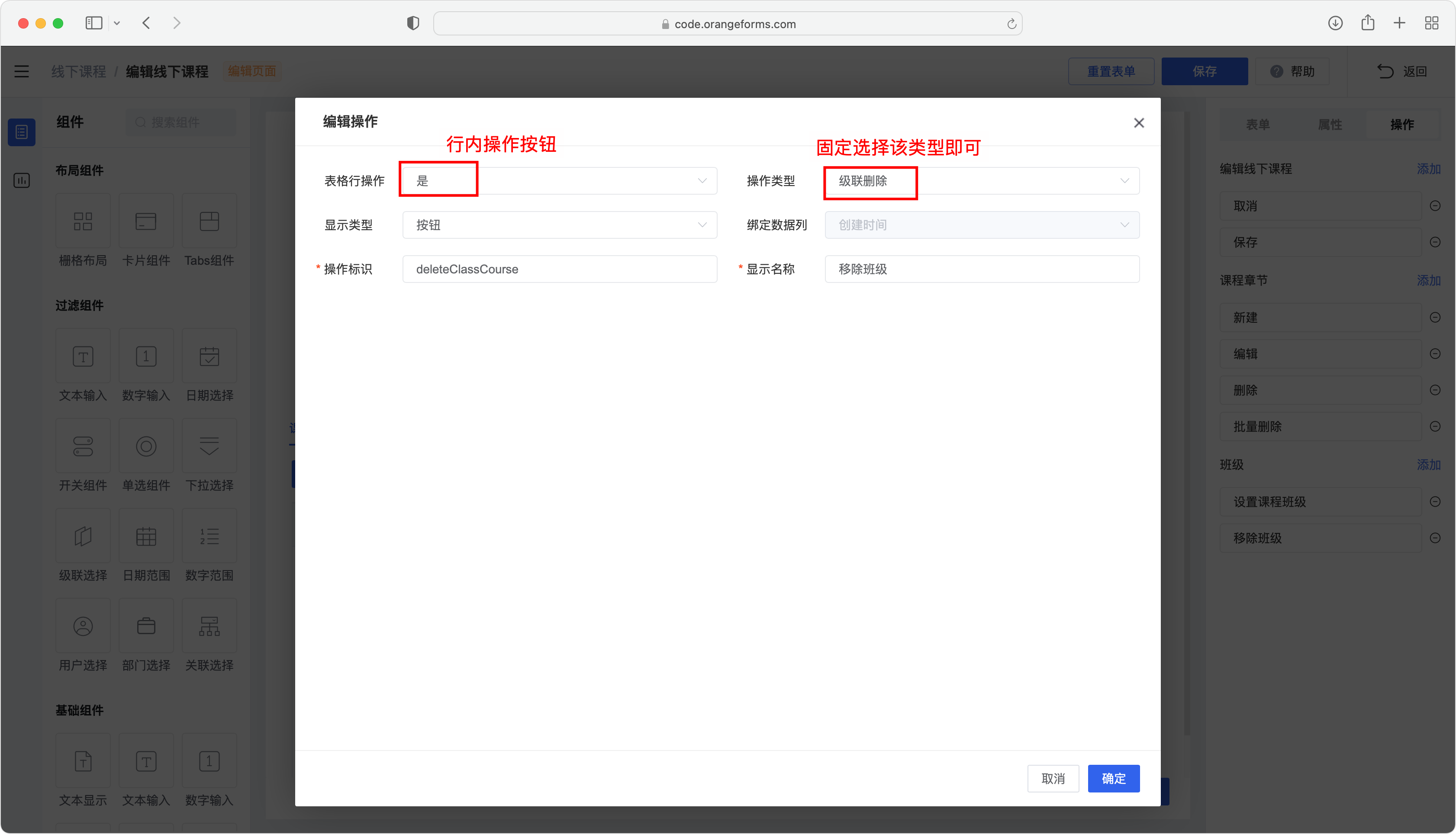Image resolution: width=1456 pixels, height=834 pixels.
Task: Select the 新建 operation item
Action: pos(1320,318)
